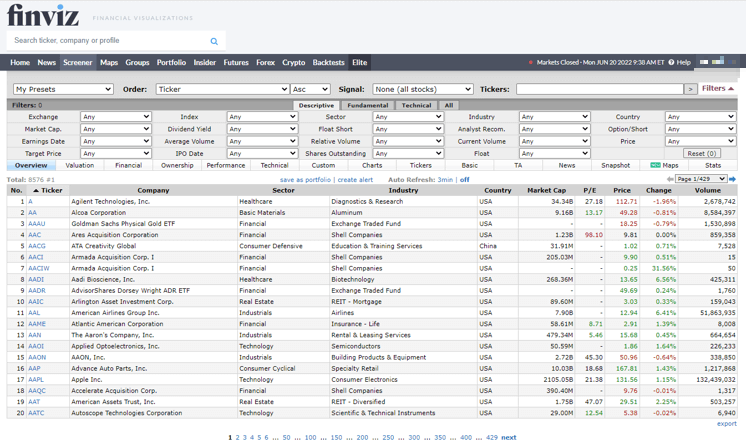The width and height of the screenshot is (746, 448).
Task: Click the gray previous page arrow
Action: click(670, 179)
